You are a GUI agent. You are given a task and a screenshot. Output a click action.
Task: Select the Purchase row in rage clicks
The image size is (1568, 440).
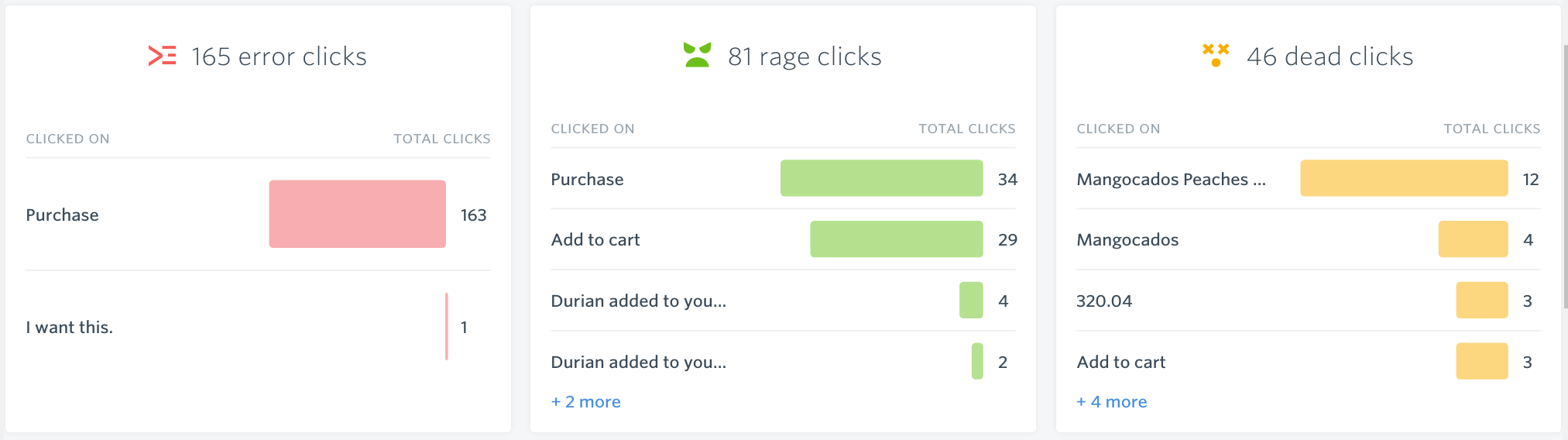pos(783,179)
